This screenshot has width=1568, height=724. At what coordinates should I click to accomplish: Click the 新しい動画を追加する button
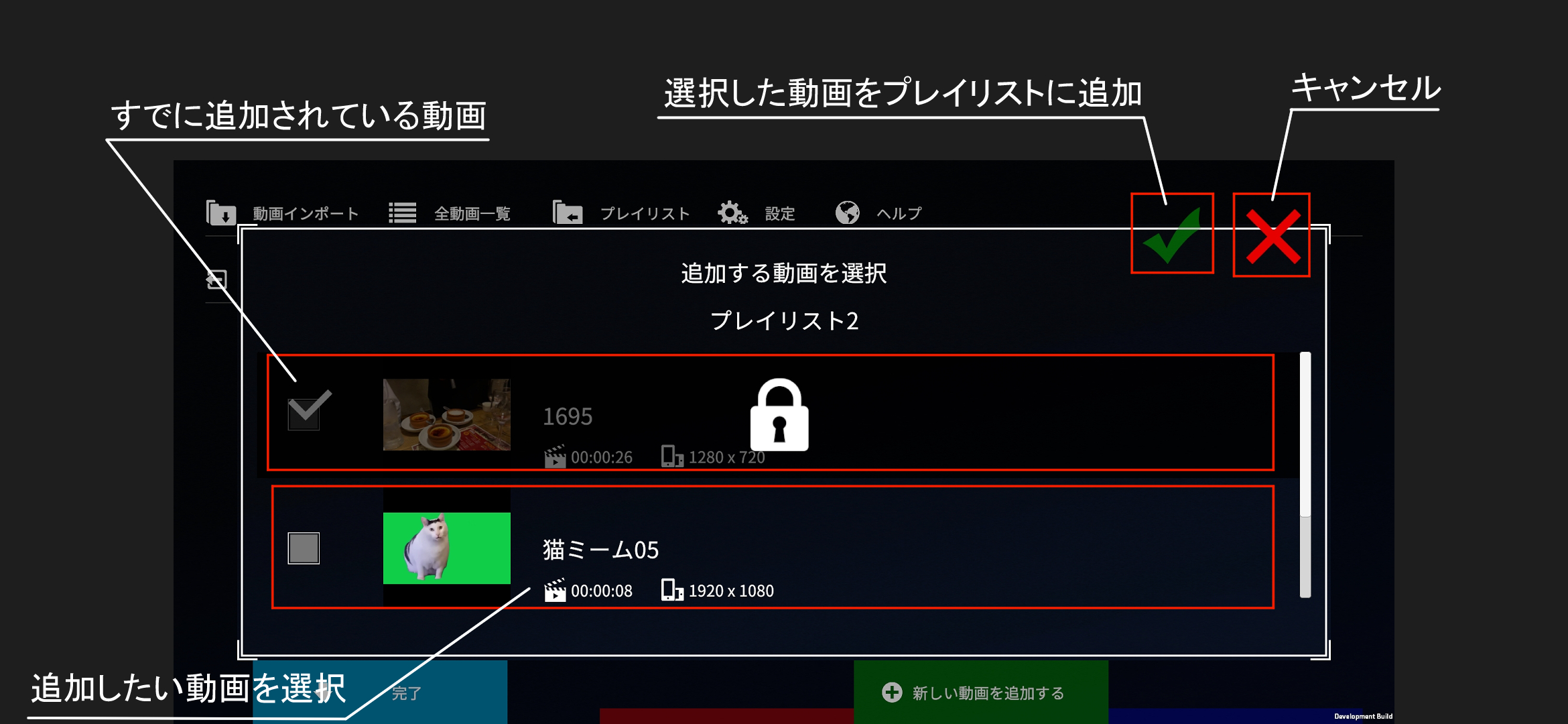click(981, 692)
